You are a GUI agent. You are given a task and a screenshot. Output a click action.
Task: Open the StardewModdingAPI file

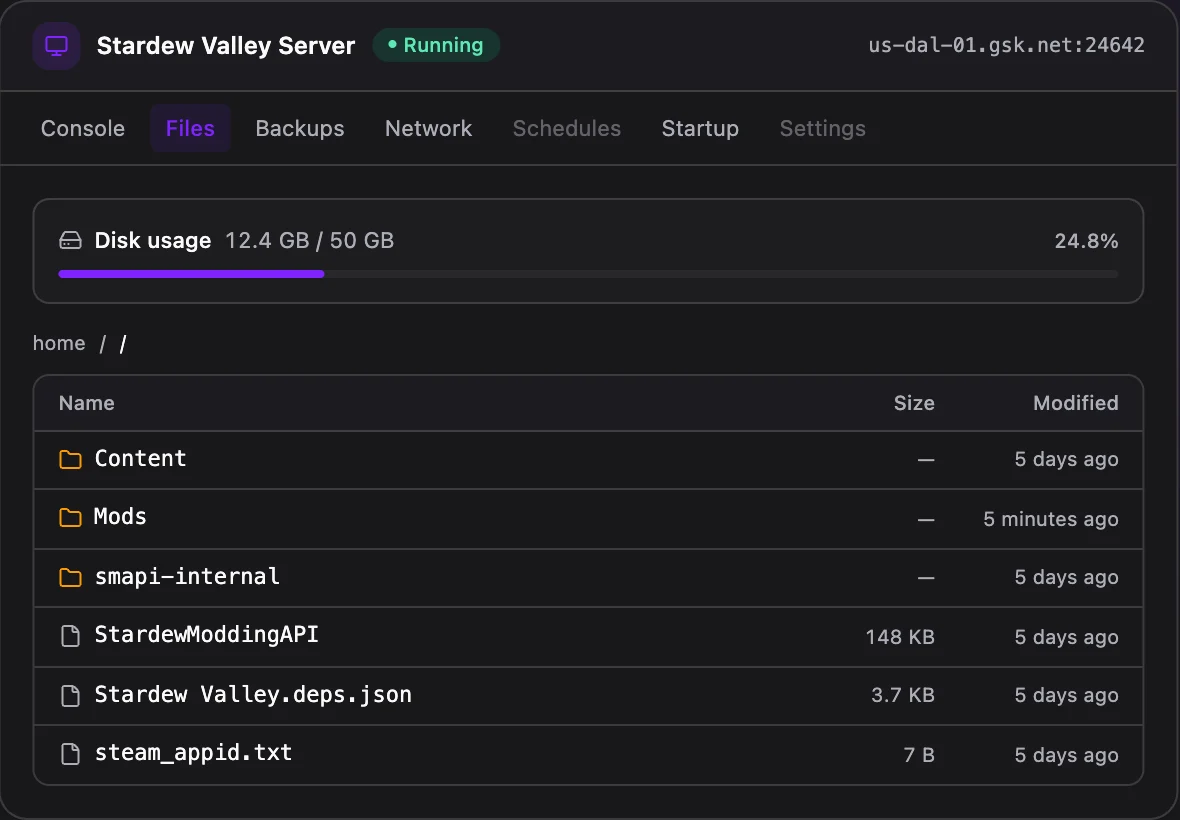pyautogui.click(x=588, y=636)
